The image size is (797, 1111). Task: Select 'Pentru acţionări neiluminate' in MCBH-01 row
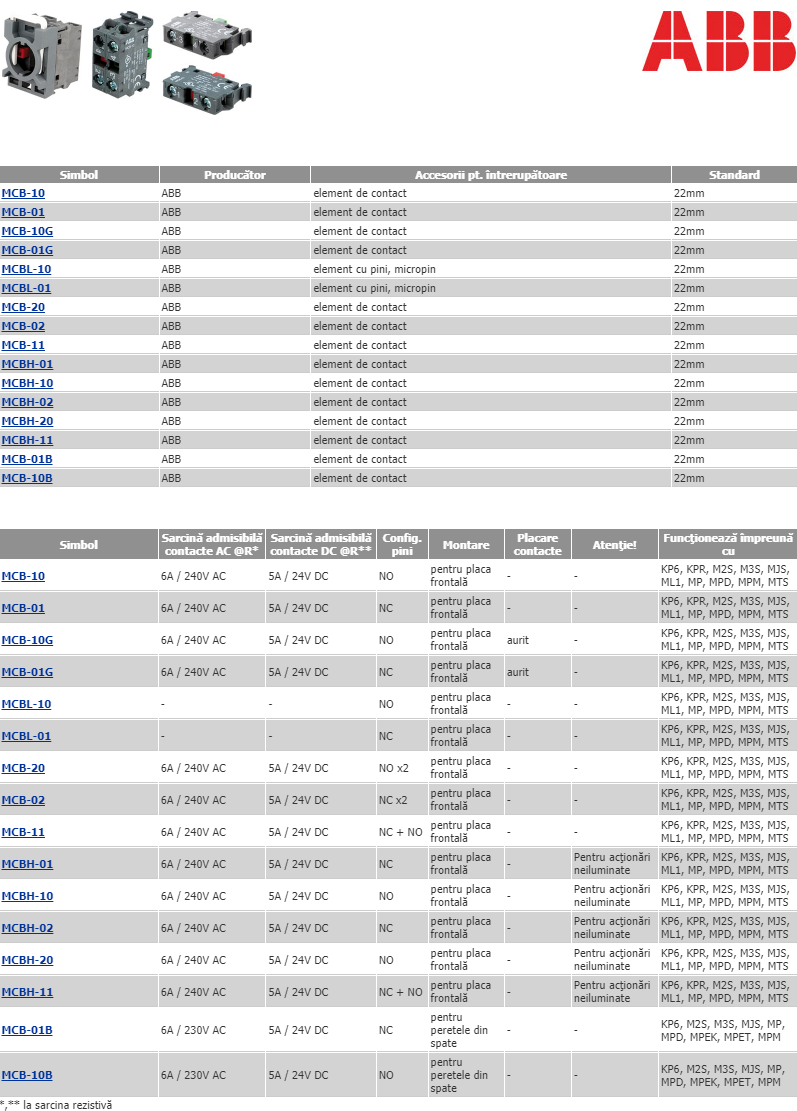[612, 864]
